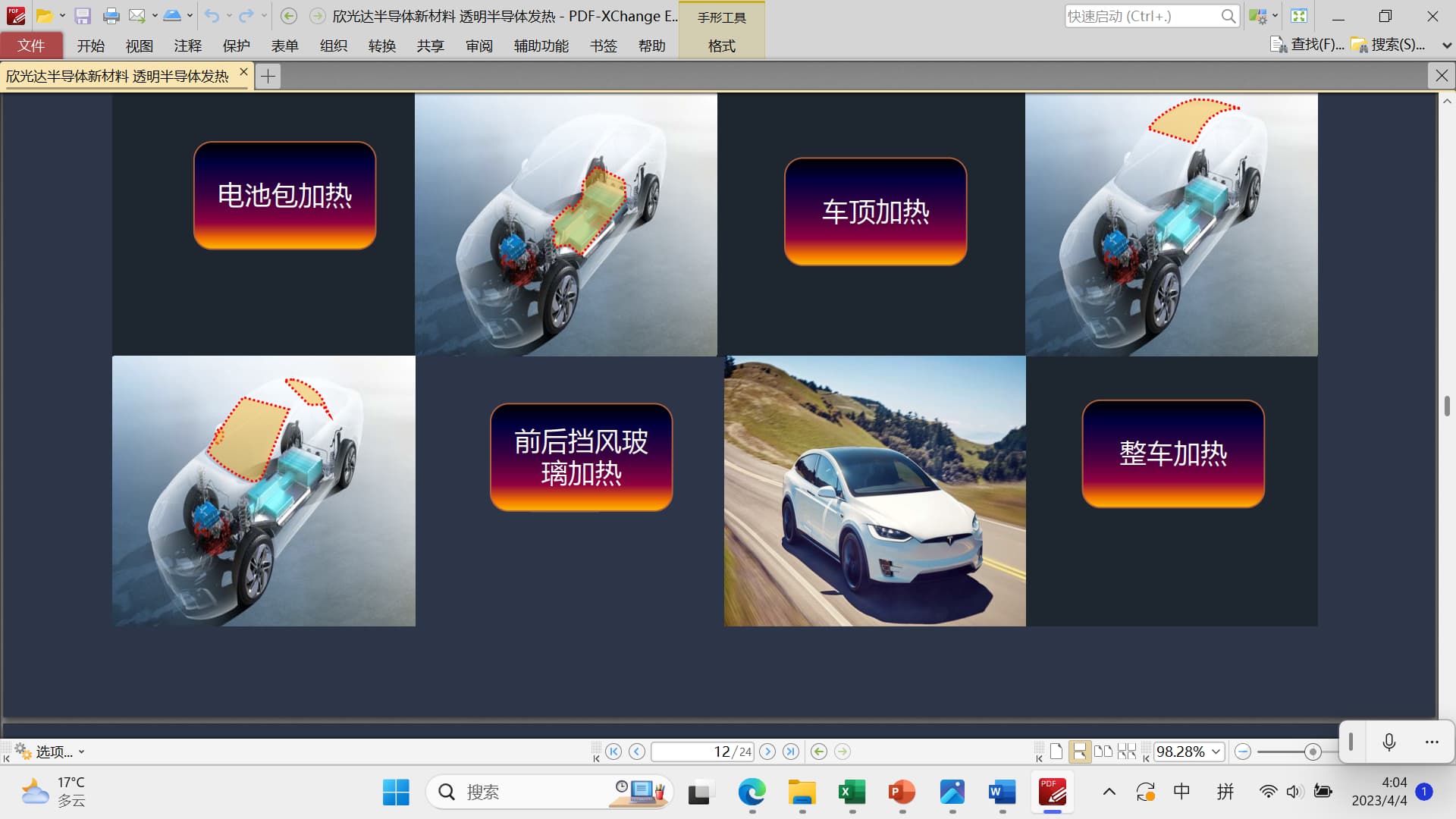This screenshot has width=1456, height=819.
Task: Click the Open folder icon
Action: point(45,16)
